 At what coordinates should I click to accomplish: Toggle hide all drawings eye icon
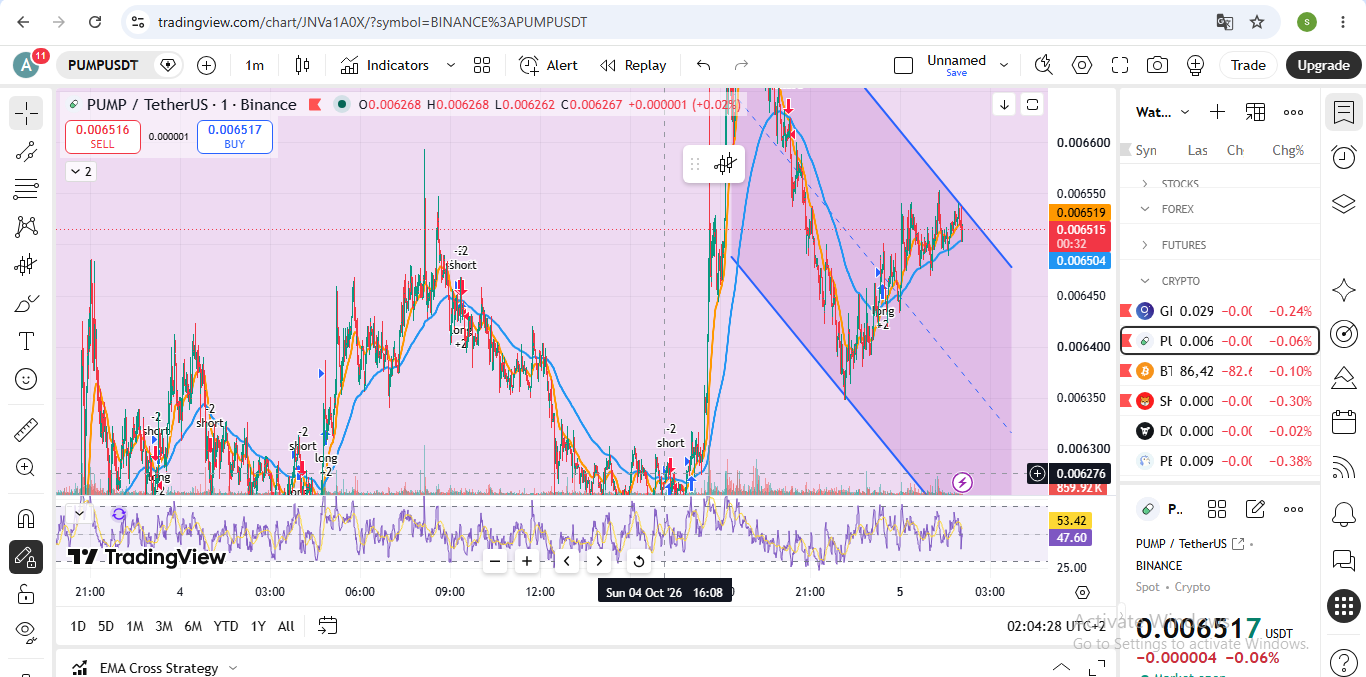tap(26, 630)
